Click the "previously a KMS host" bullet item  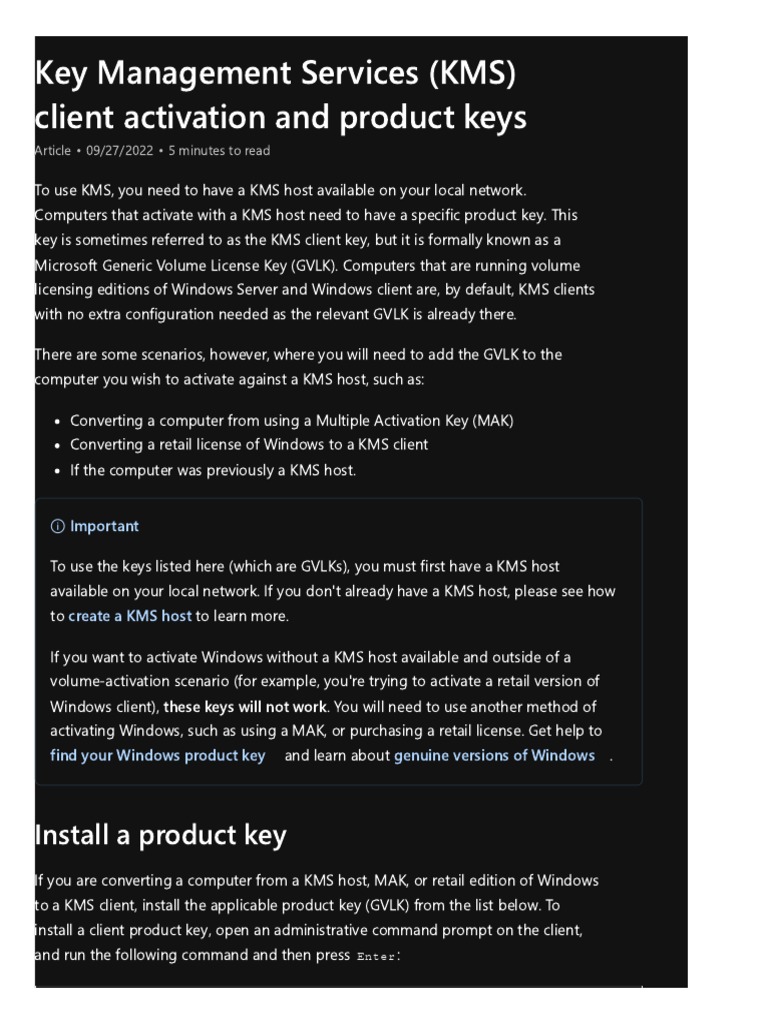(212, 469)
